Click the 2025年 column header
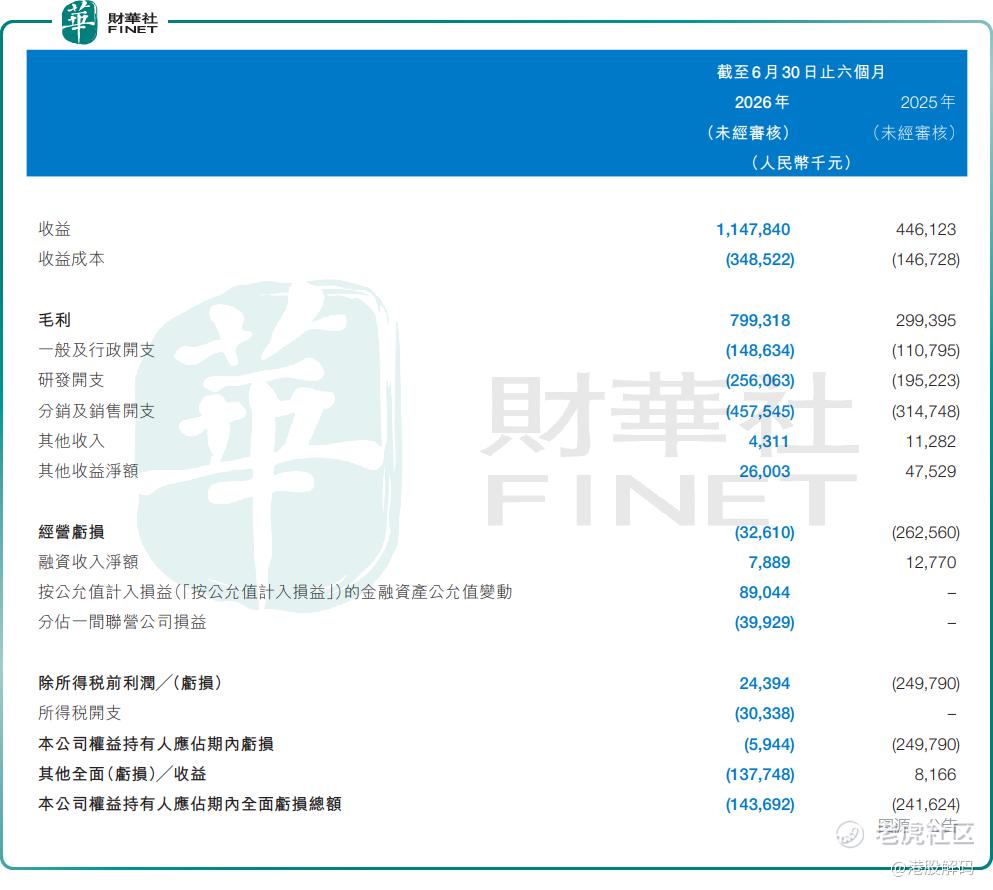 pos(928,102)
